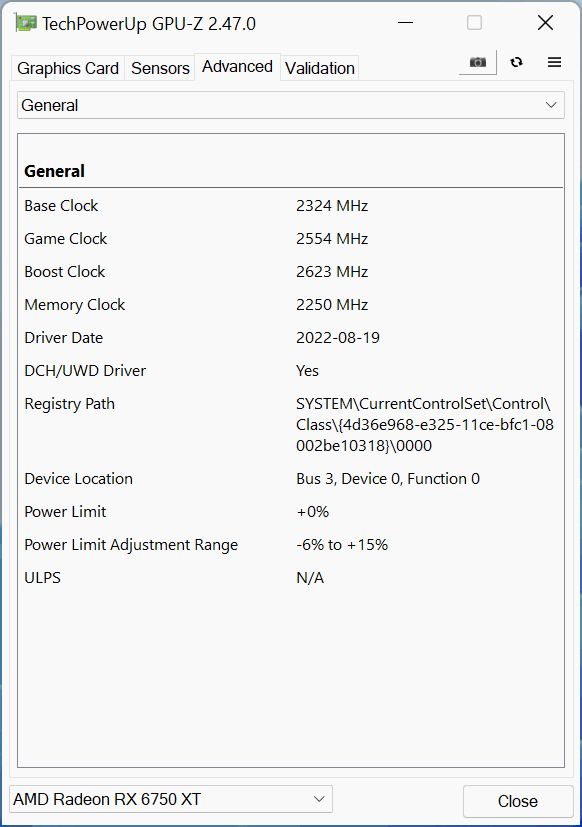Image resolution: width=582 pixels, height=827 pixels.
Task: Minimize the GPU-Z window
Action: (405, 23)
